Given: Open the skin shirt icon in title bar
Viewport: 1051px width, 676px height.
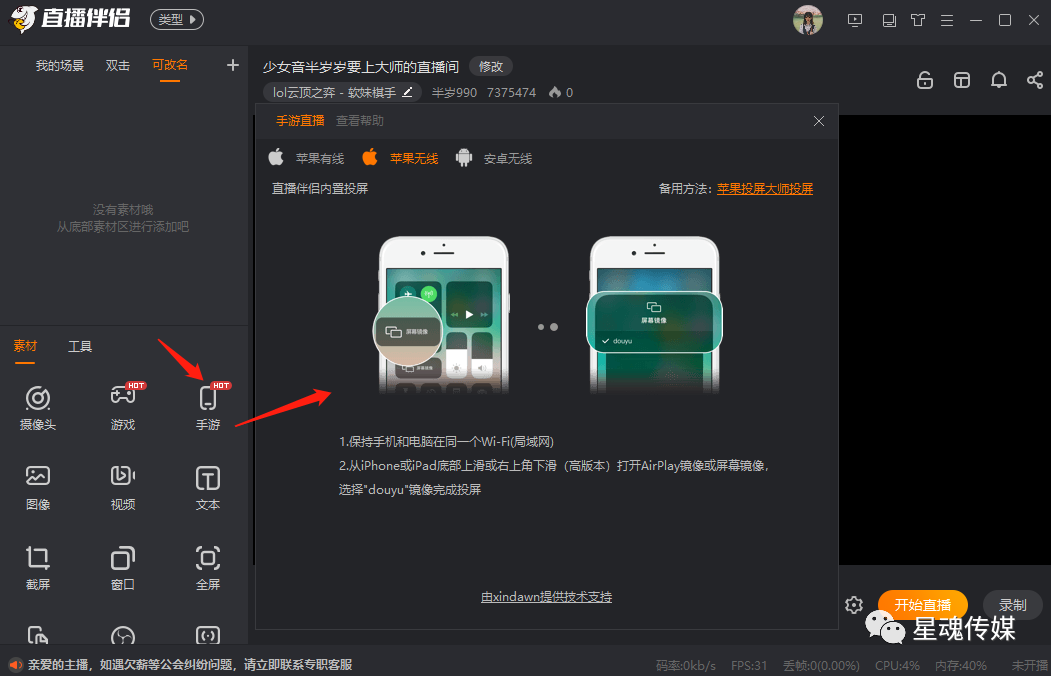Looking at the screenshot, I should click(918, 20).
